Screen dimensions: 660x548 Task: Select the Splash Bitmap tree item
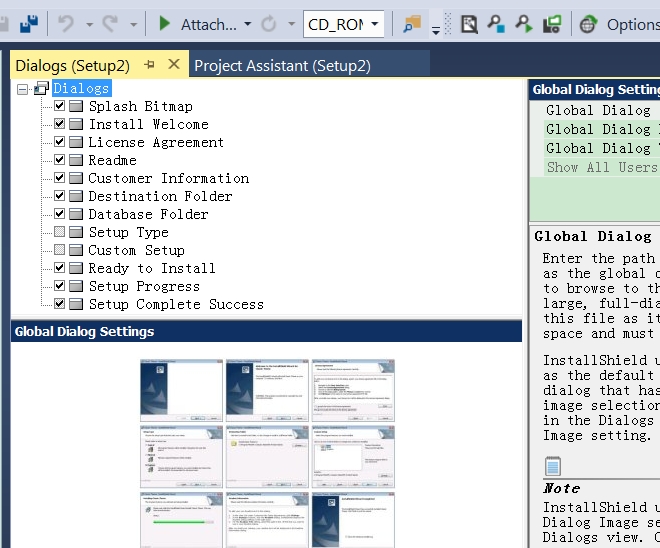[141, 106]
